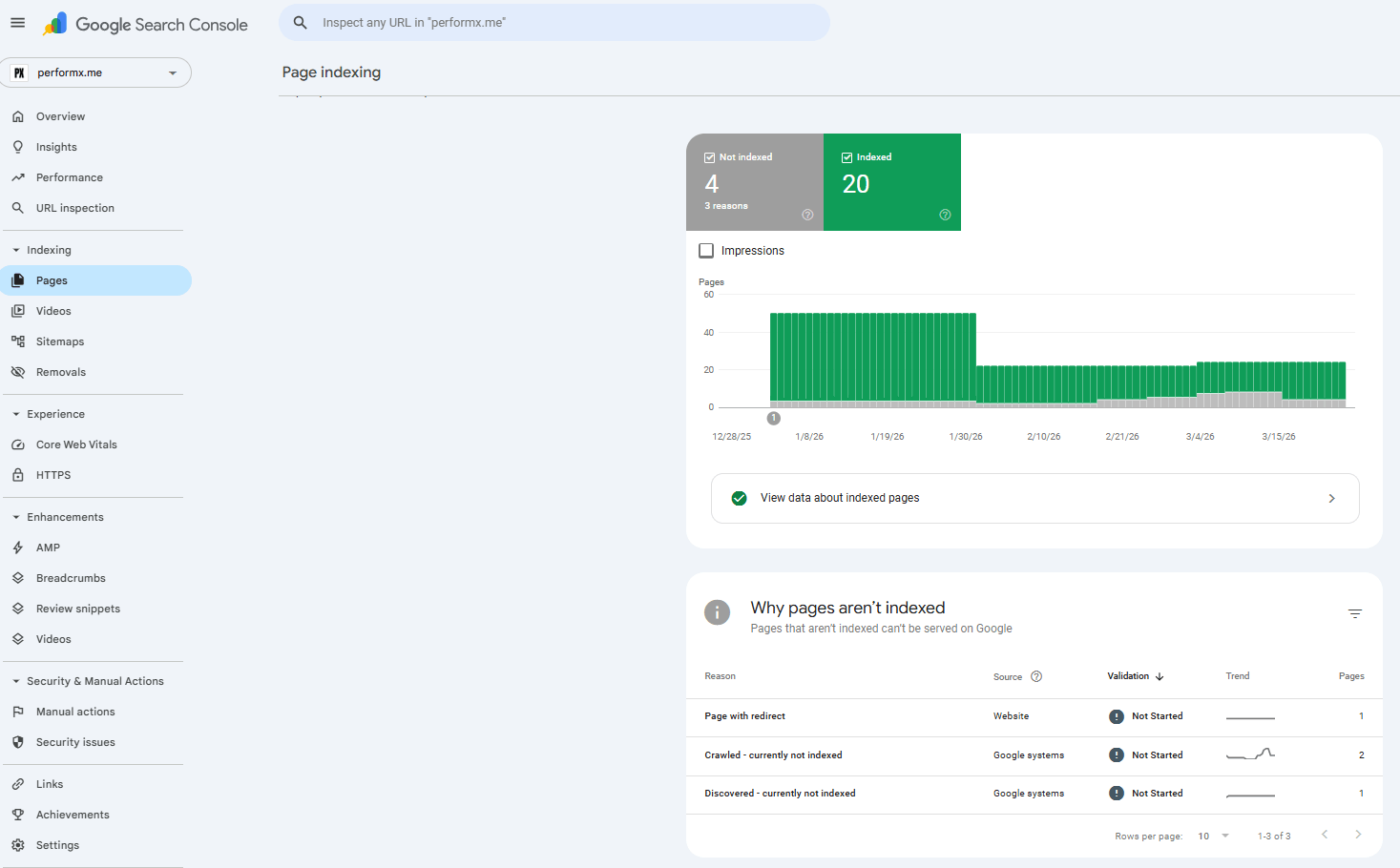Check the HTTPS report
This screenshot has height=868, width=1400.
point(53,474)
